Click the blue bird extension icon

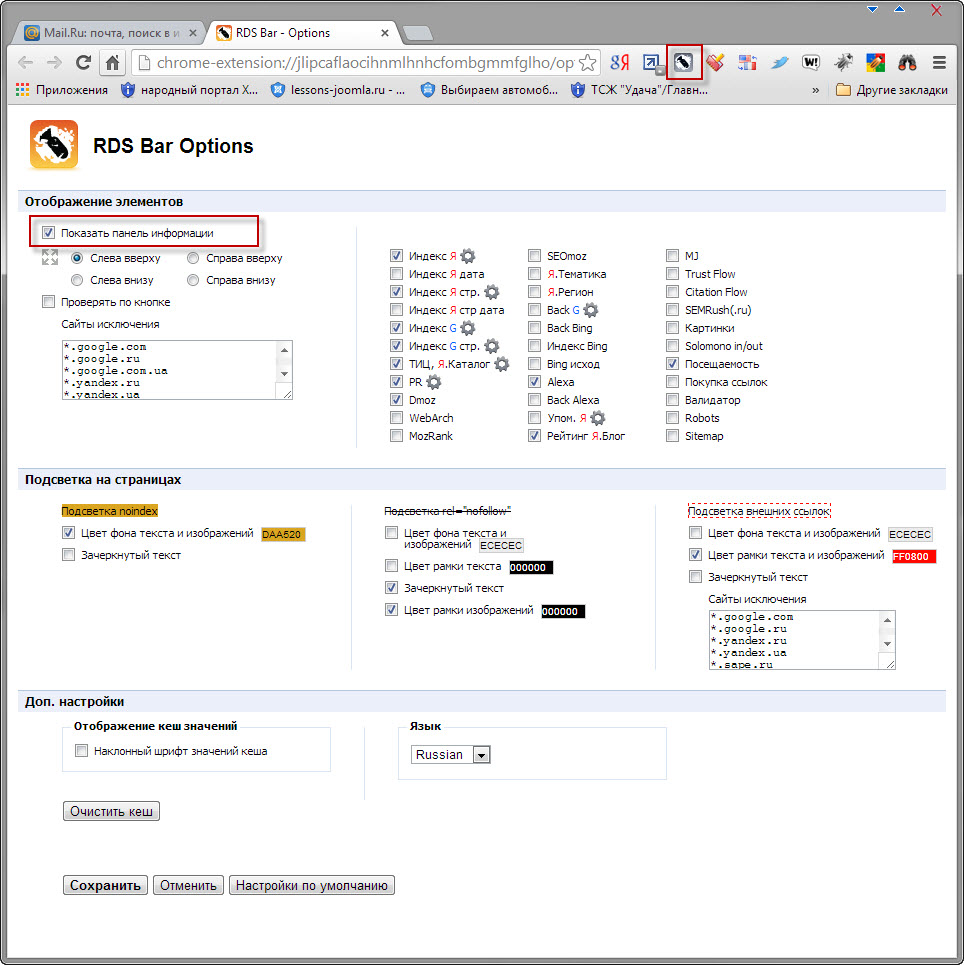pyautogui.click(x=779, y=62)
